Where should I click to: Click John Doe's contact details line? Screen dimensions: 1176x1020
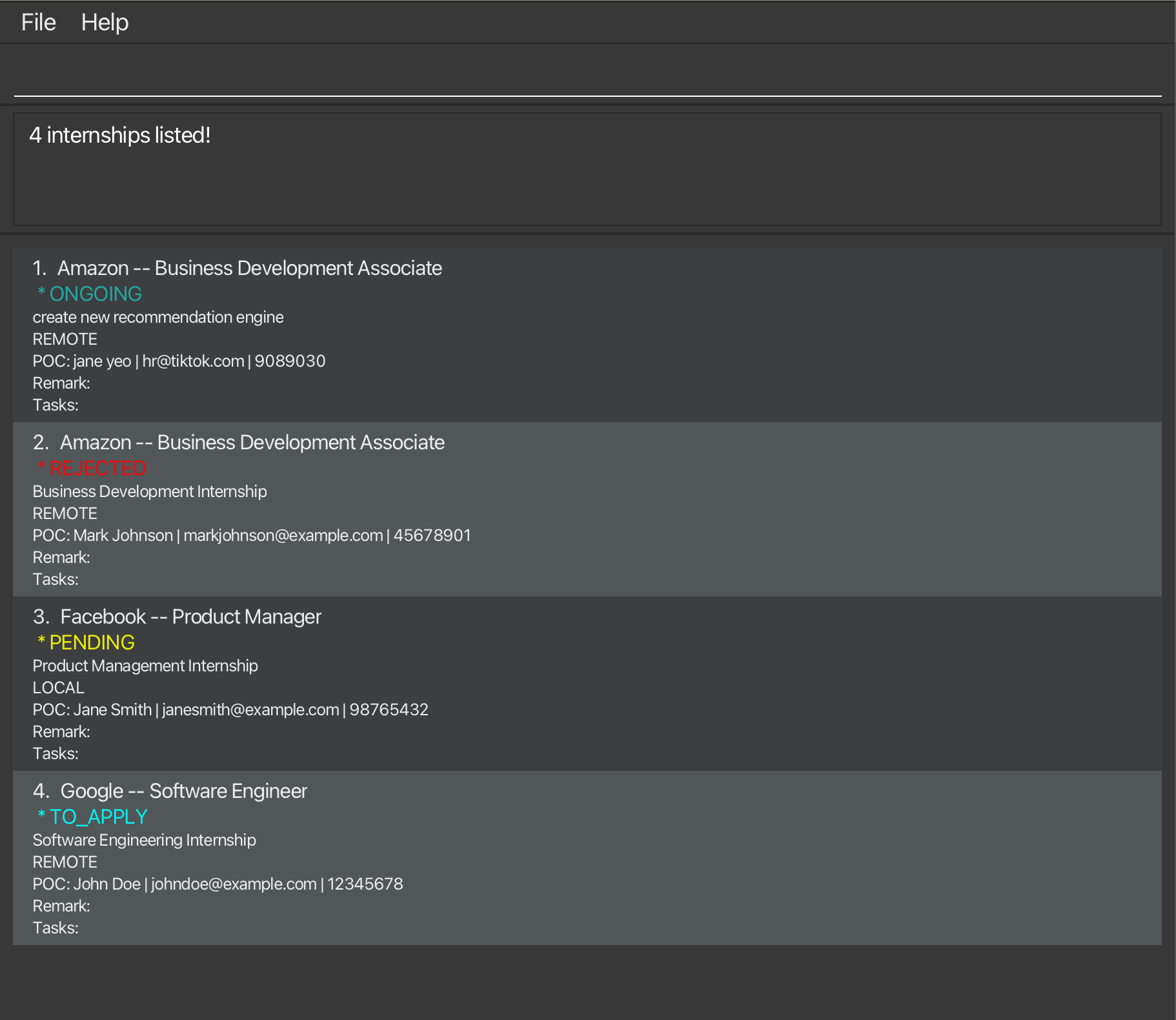click(x=218, y=884)
